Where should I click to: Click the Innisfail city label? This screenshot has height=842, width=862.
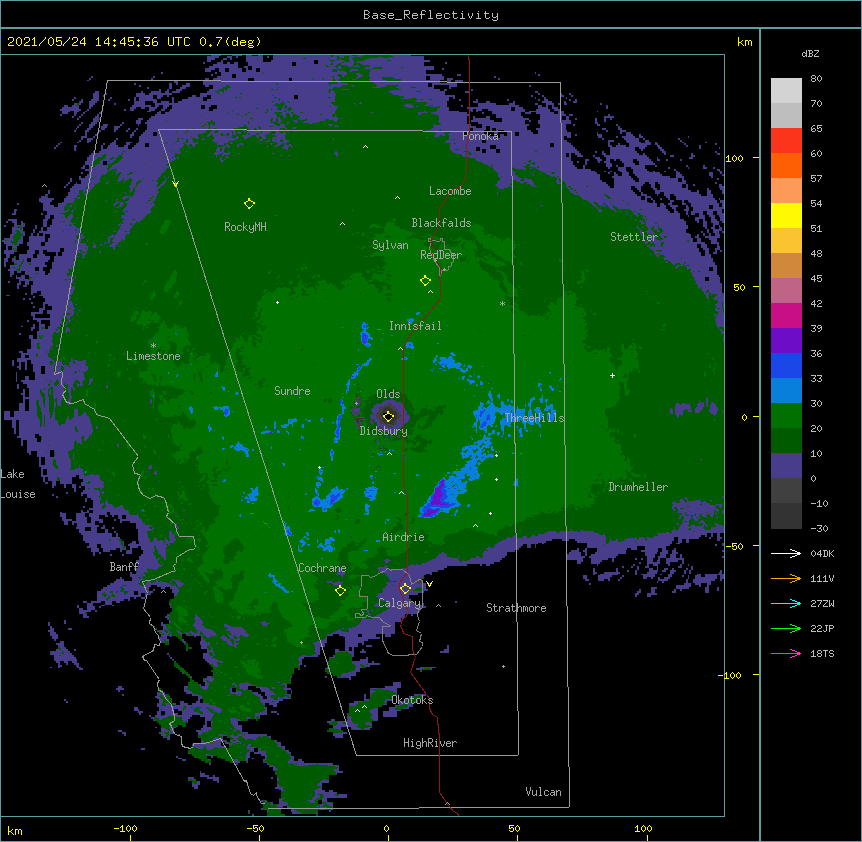[415, 326]
